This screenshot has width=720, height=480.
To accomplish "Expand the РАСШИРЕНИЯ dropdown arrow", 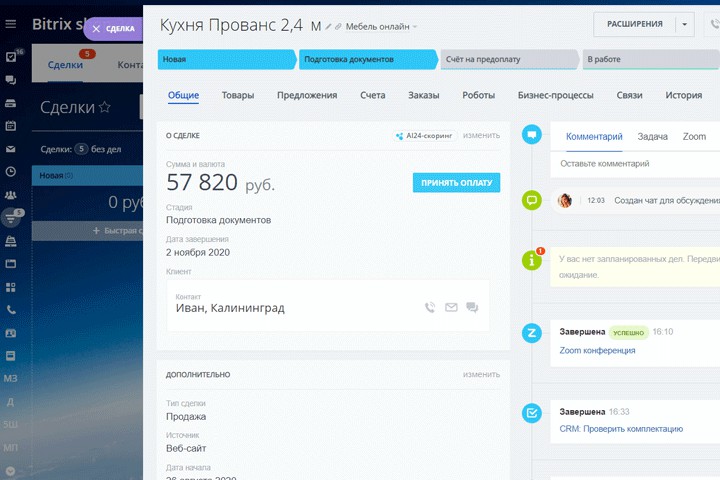I will (684, 24).
